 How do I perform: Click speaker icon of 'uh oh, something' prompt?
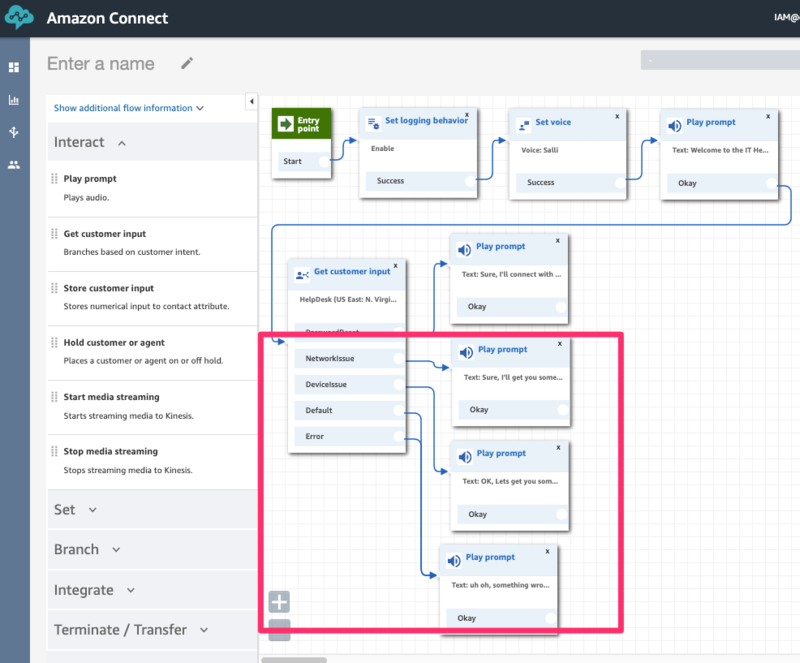click(454, 561)
